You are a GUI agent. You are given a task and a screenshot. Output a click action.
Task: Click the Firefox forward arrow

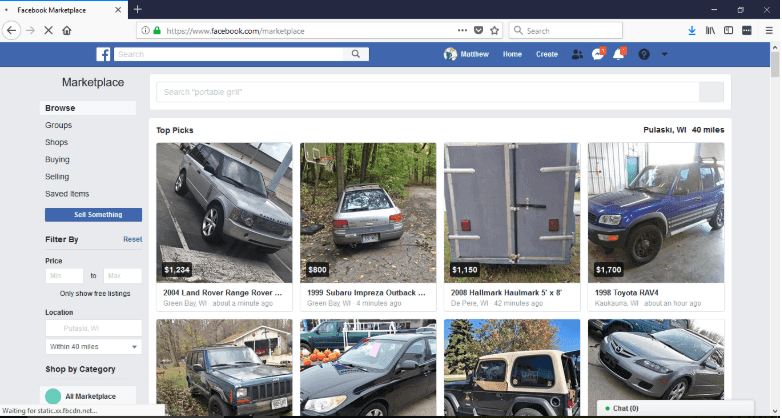click(30, 30)
